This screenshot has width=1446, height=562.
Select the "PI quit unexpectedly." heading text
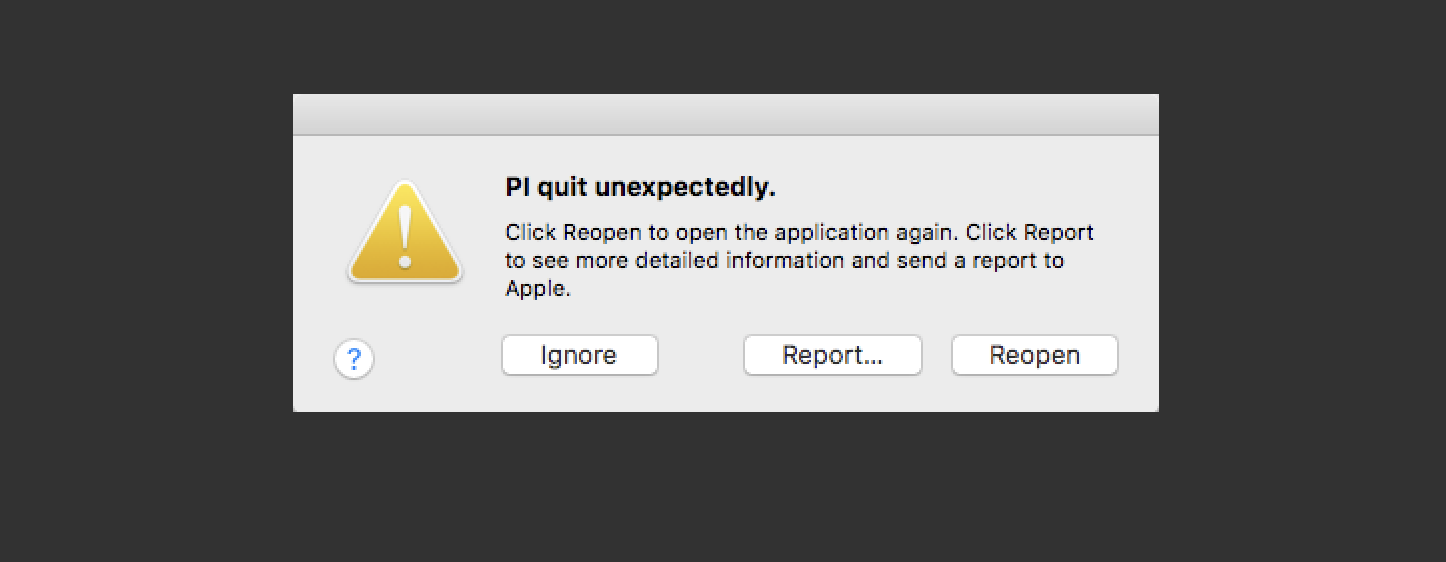(640, 188)
